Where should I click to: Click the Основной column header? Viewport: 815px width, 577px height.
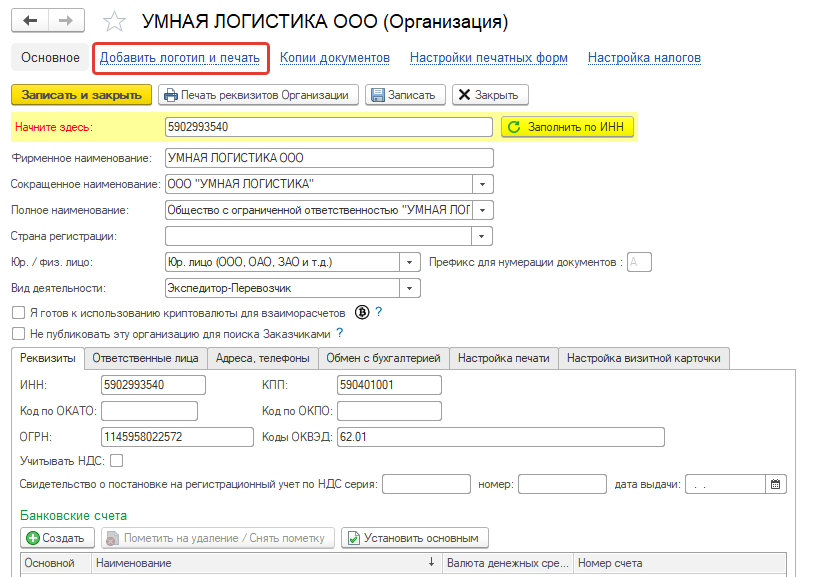(56, 563)
